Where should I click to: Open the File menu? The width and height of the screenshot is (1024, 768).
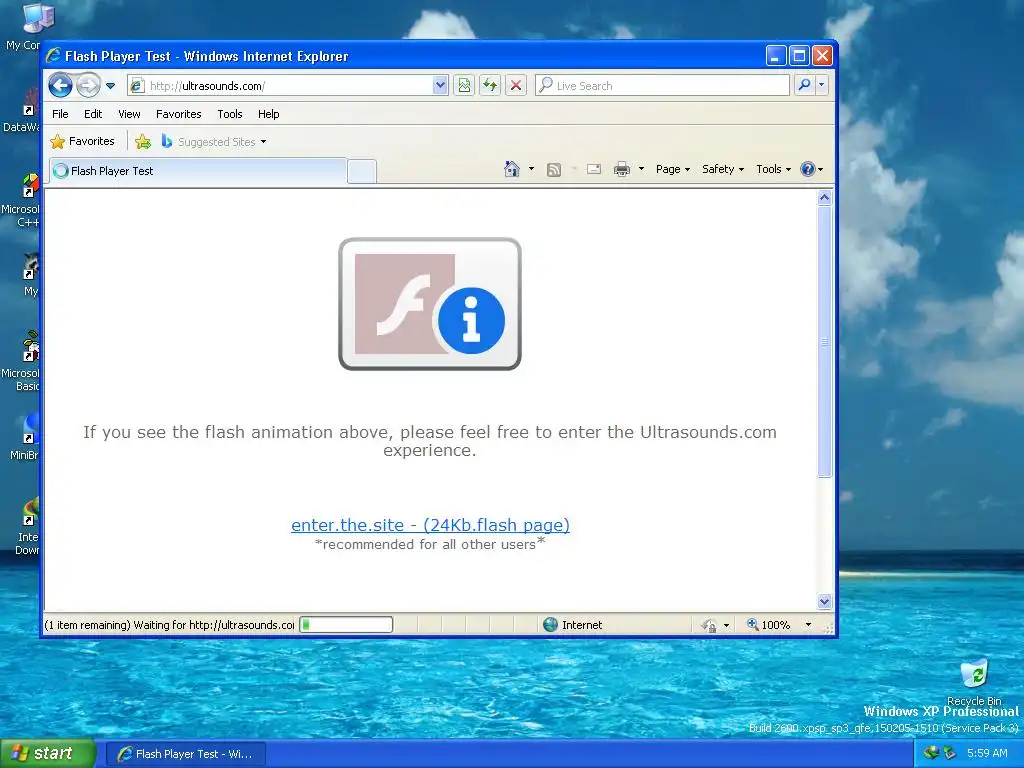[x=60, y=114]
